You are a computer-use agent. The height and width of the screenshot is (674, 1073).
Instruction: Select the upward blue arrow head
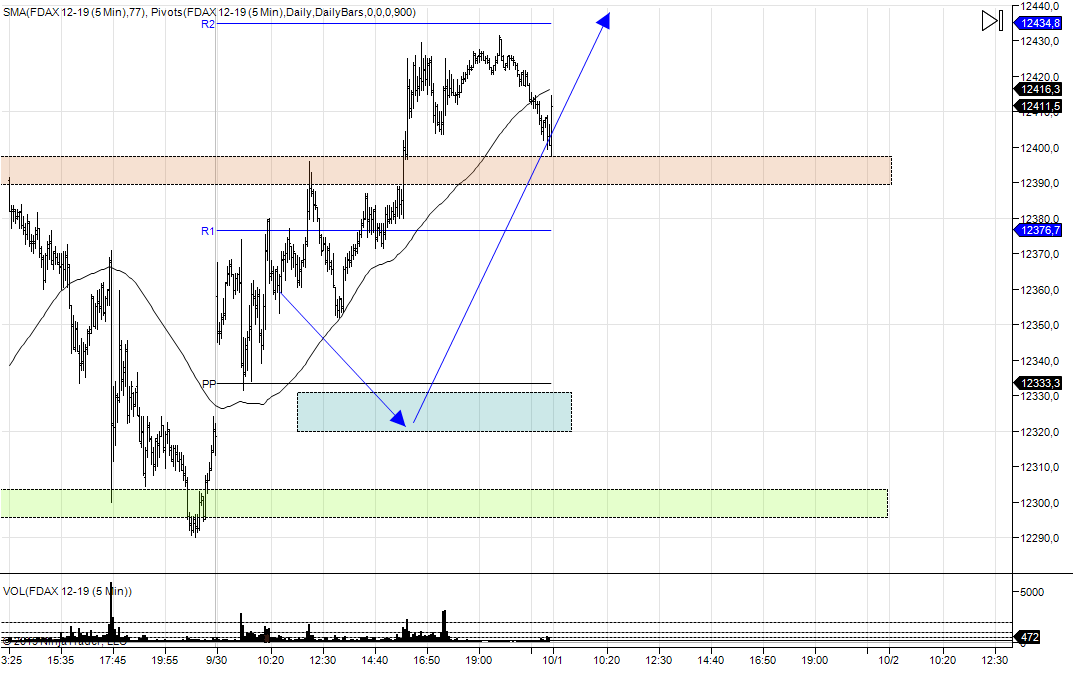[x=603, y=21]
